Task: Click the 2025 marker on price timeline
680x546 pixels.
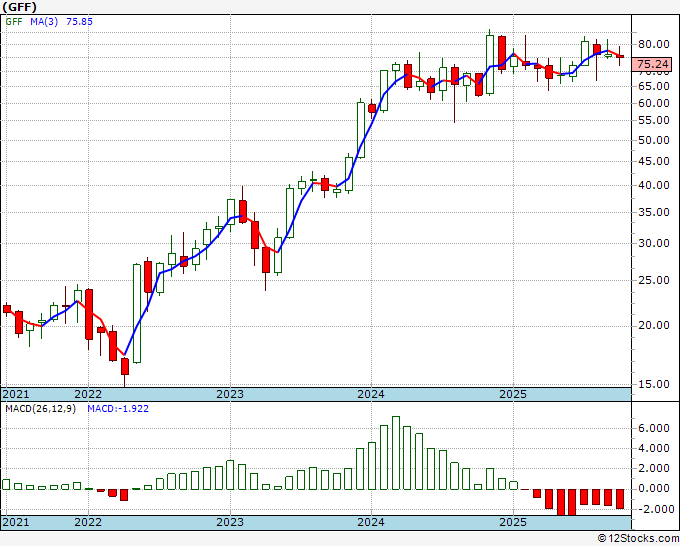Action: 513,394
